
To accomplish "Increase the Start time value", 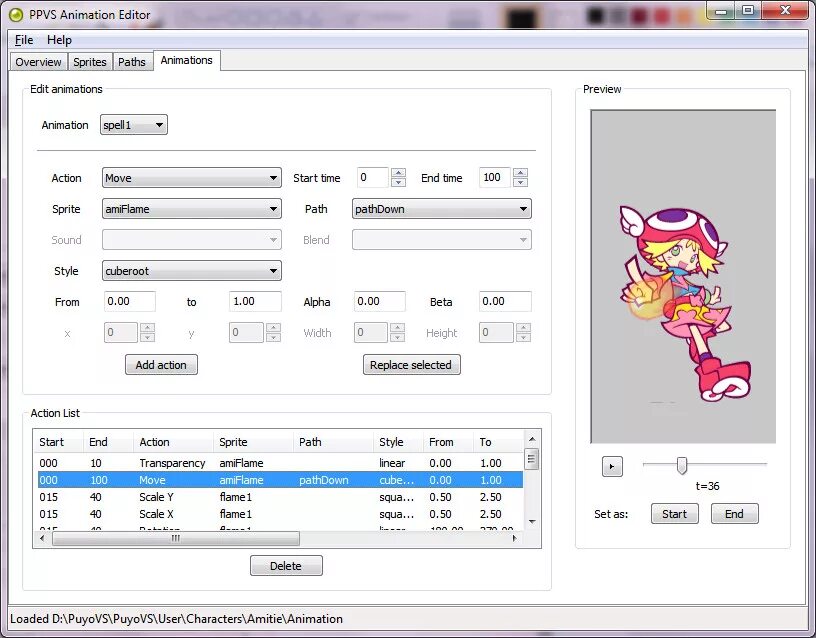I will (399, 173).
